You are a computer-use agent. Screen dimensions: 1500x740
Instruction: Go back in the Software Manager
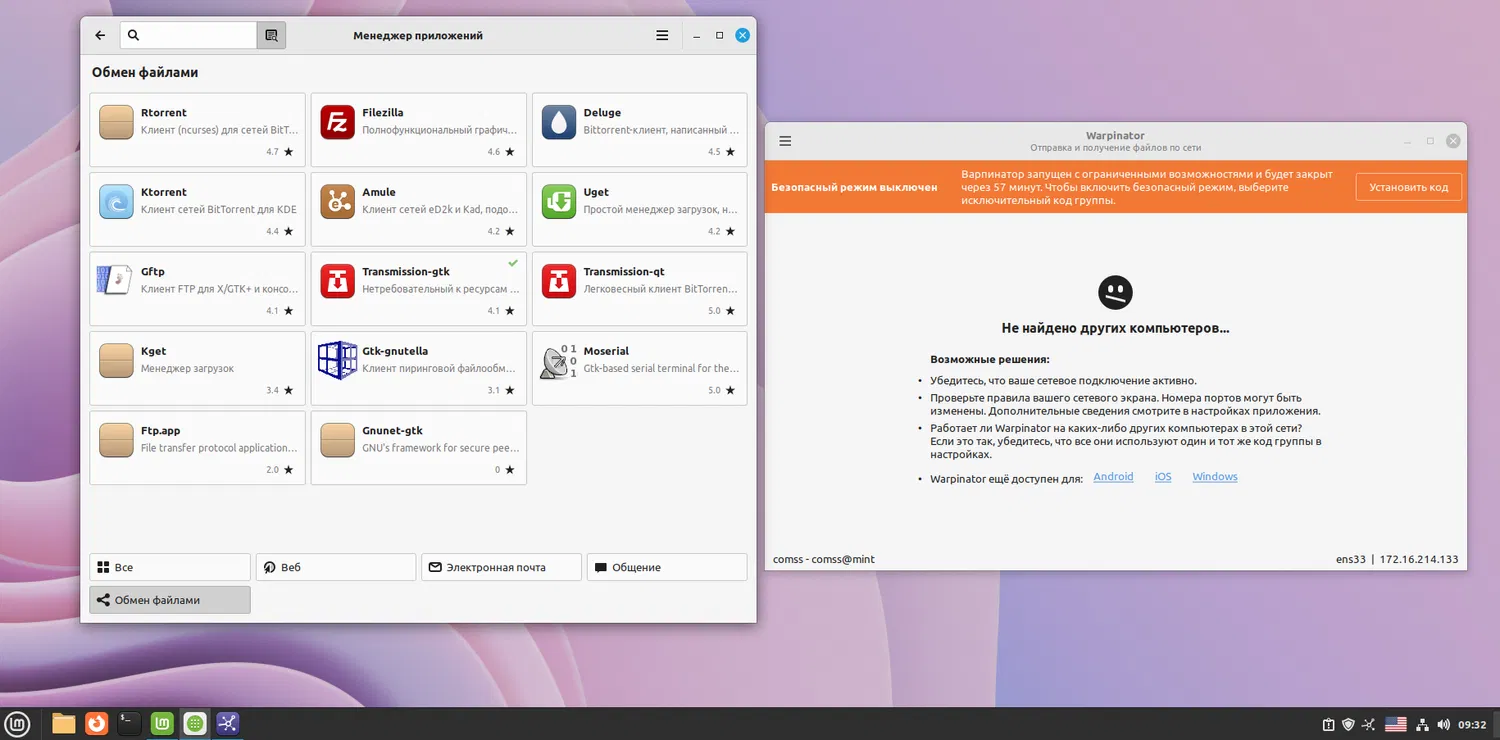[x=100, y=35]
